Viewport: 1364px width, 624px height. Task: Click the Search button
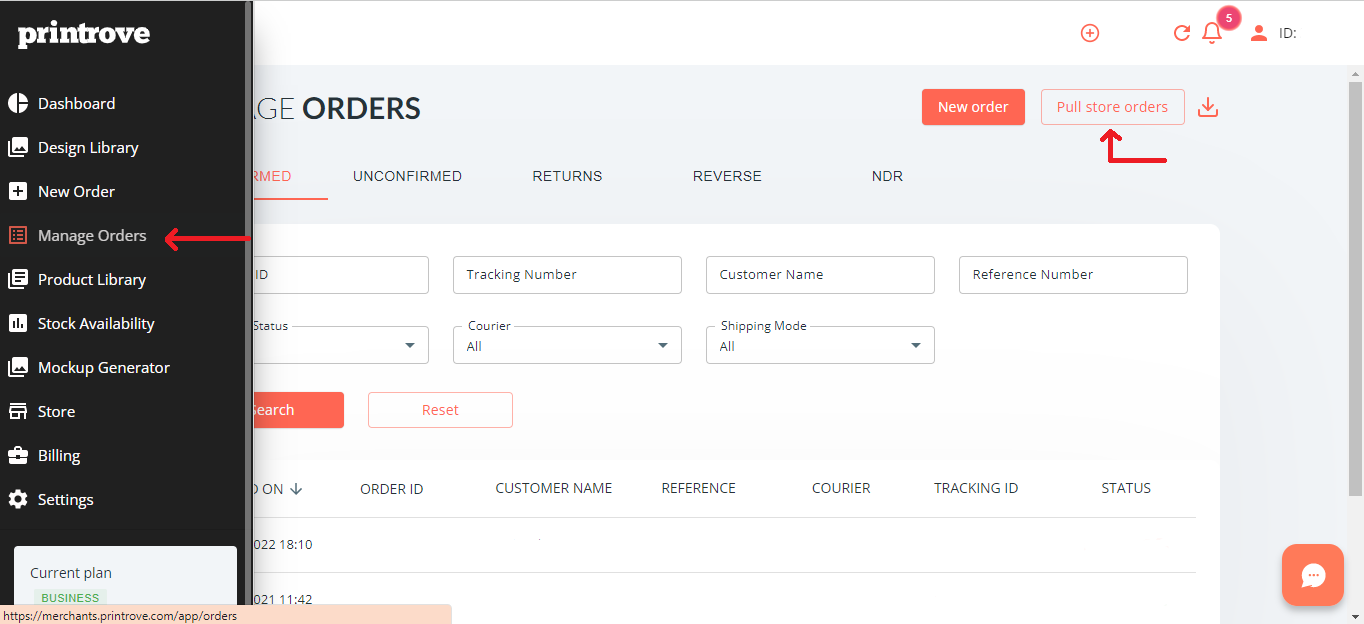click(x=297, y=410)
